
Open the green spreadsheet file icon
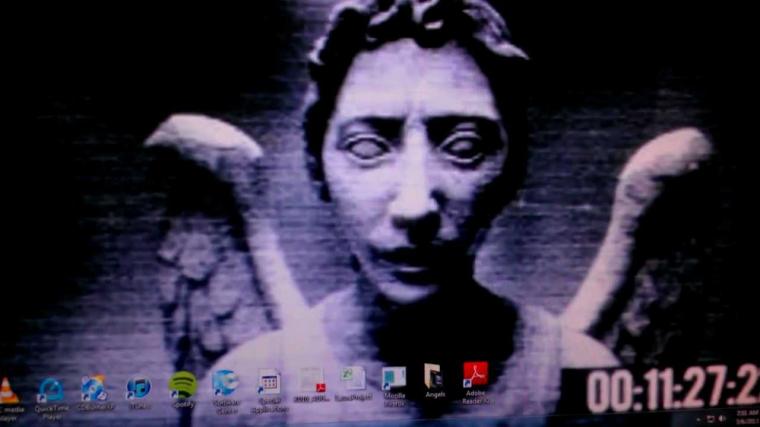353,379
